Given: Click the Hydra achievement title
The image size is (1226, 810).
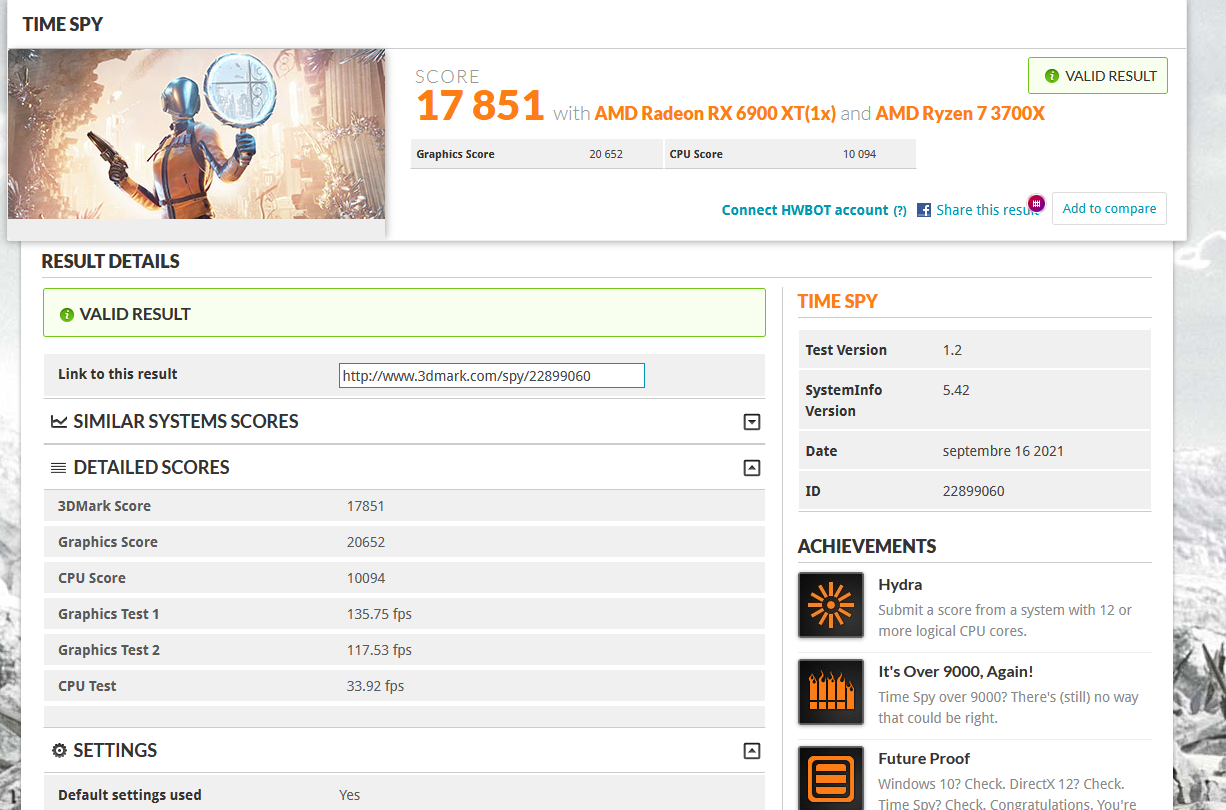Looking at the screenshot, I should pyautogui.click(x=900, y=585).
